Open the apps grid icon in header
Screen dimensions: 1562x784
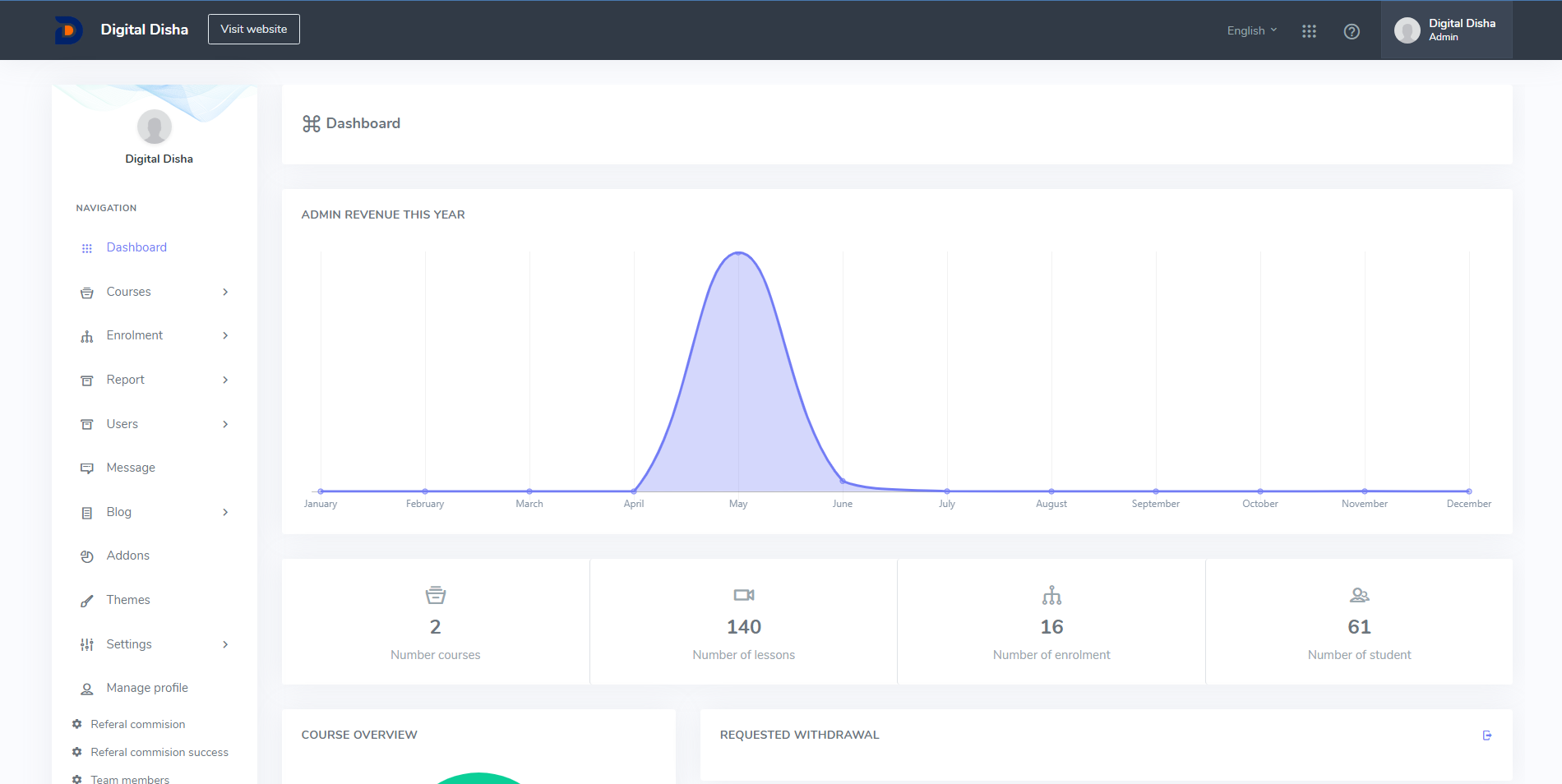pyautogui.click(x=1309, y=31)
